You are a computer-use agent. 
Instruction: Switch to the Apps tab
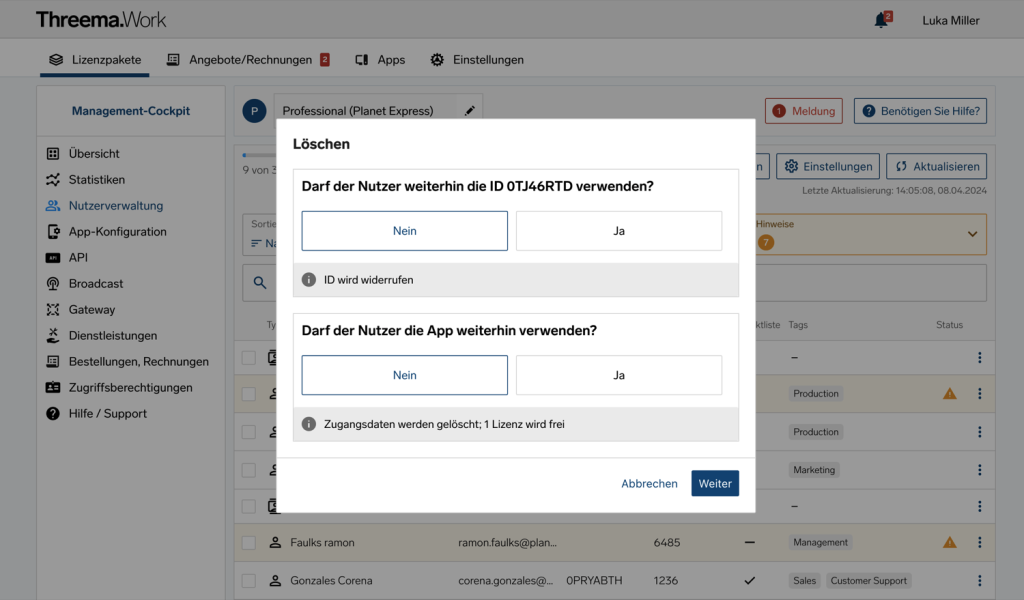pyautogui.click(x=380, y=60)
